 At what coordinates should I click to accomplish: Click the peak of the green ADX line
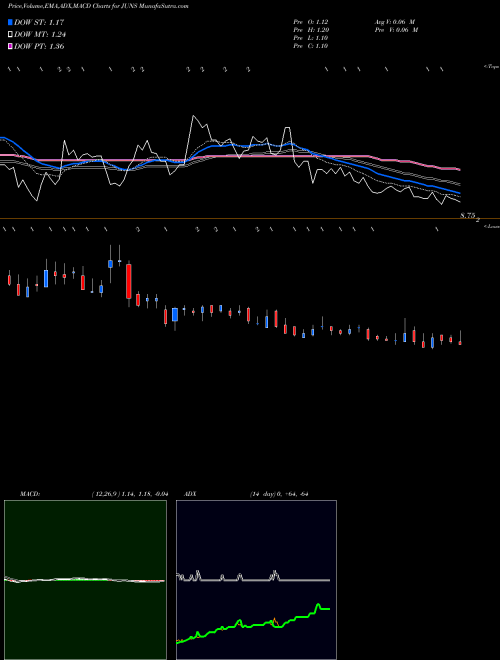tap(318, 604)
